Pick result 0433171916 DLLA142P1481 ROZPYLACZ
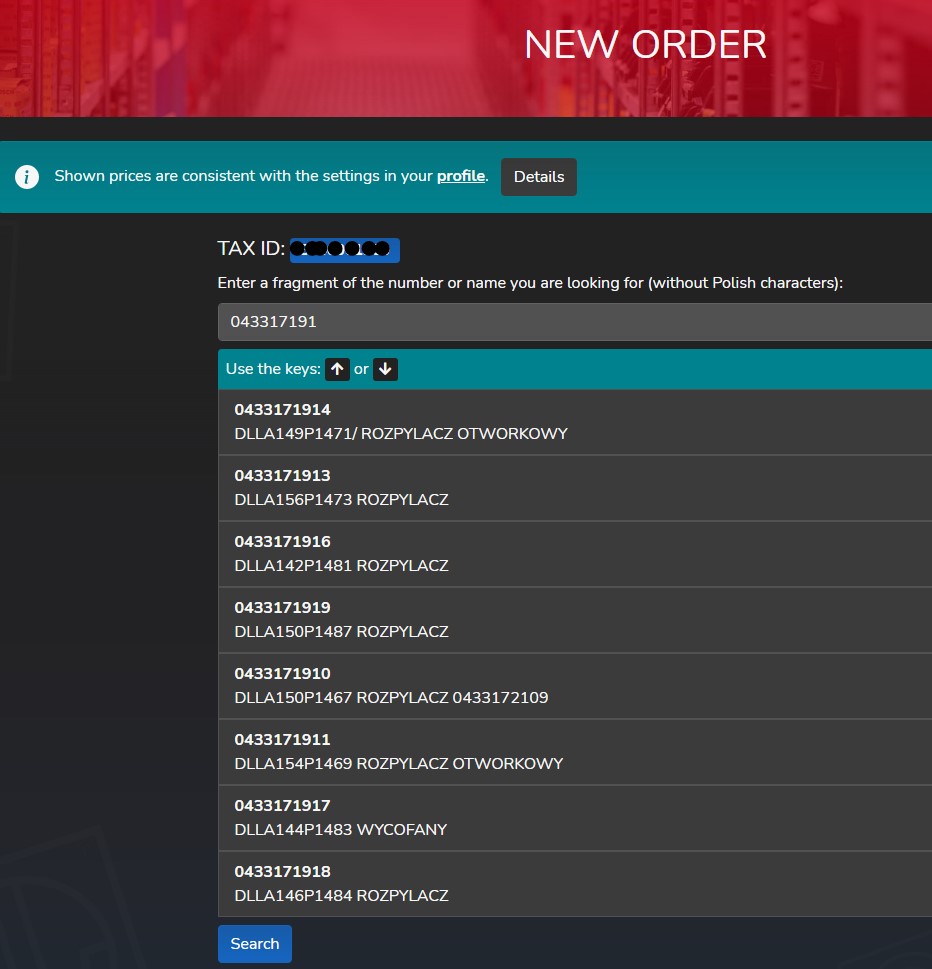 [575, 554]
